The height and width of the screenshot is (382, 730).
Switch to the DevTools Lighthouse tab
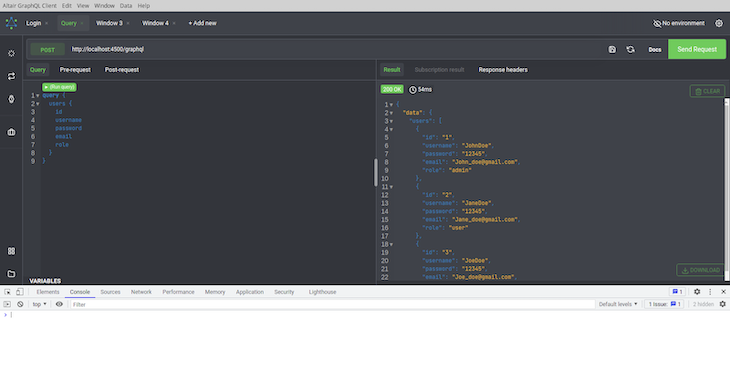click(x=322, y=292)
